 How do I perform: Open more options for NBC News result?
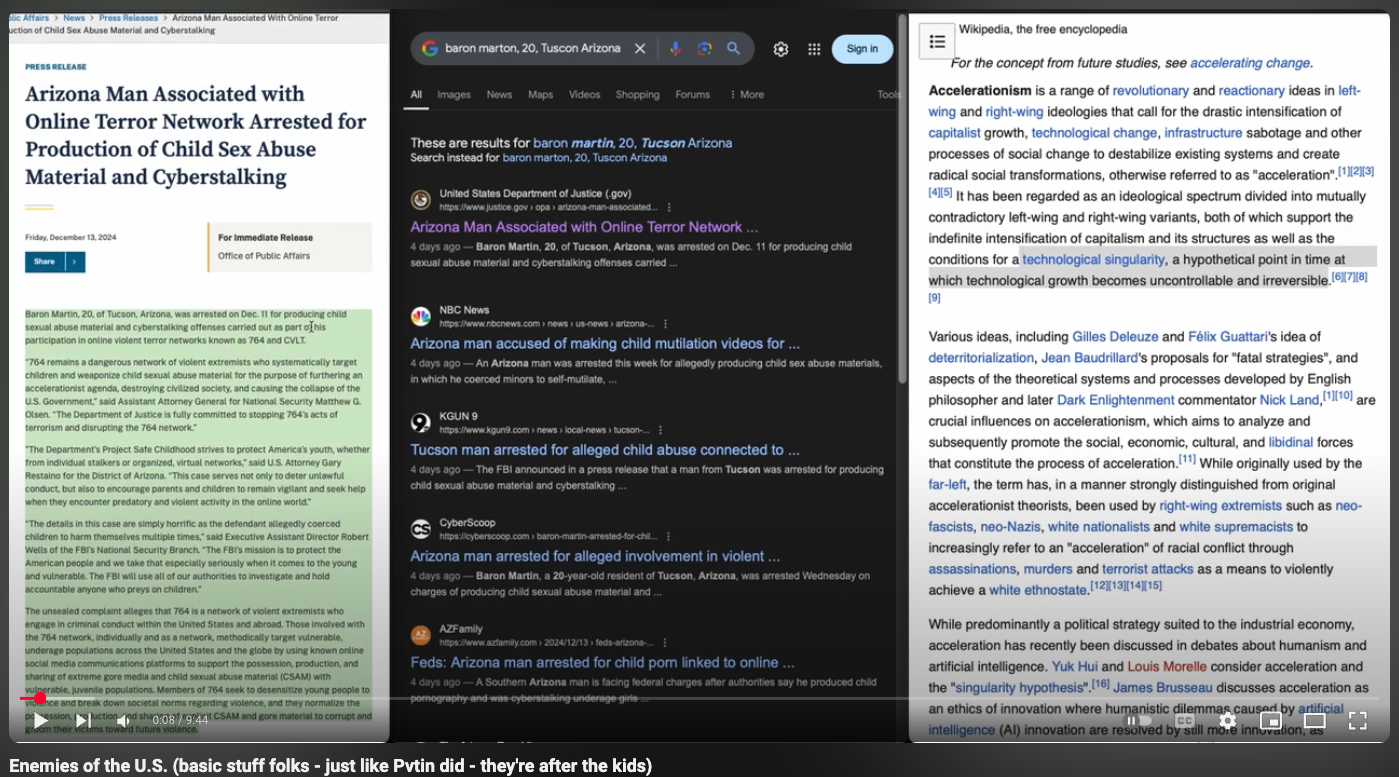pyautogui.click(x=665, y=324)
